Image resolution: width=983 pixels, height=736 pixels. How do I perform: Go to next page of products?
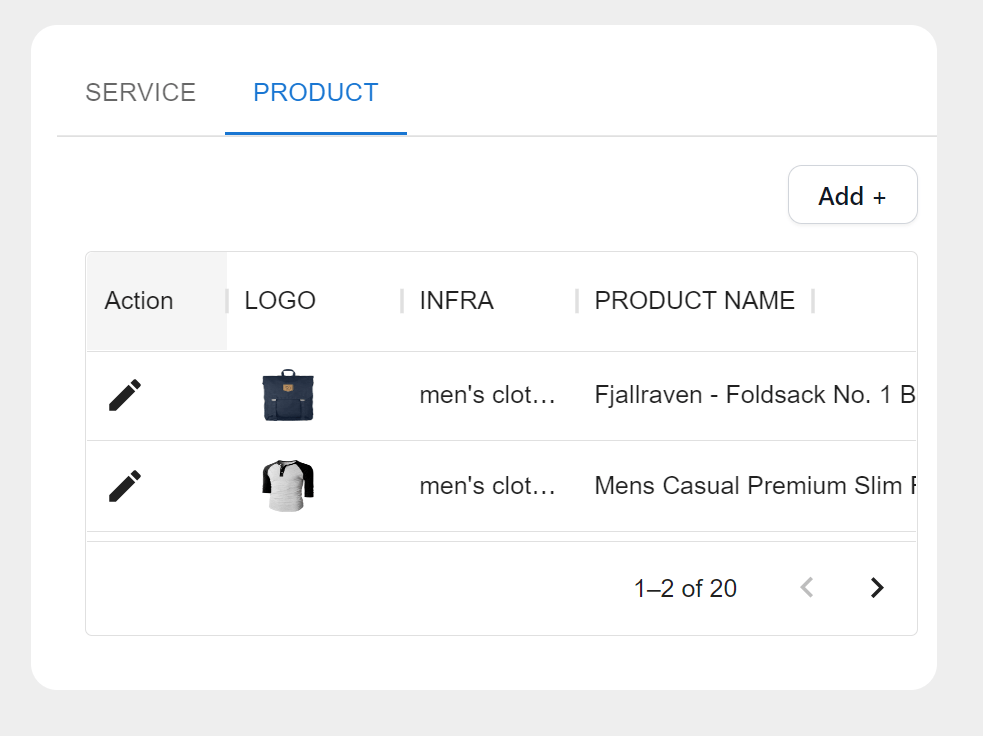pyautogui.click(x=877, y=588)
